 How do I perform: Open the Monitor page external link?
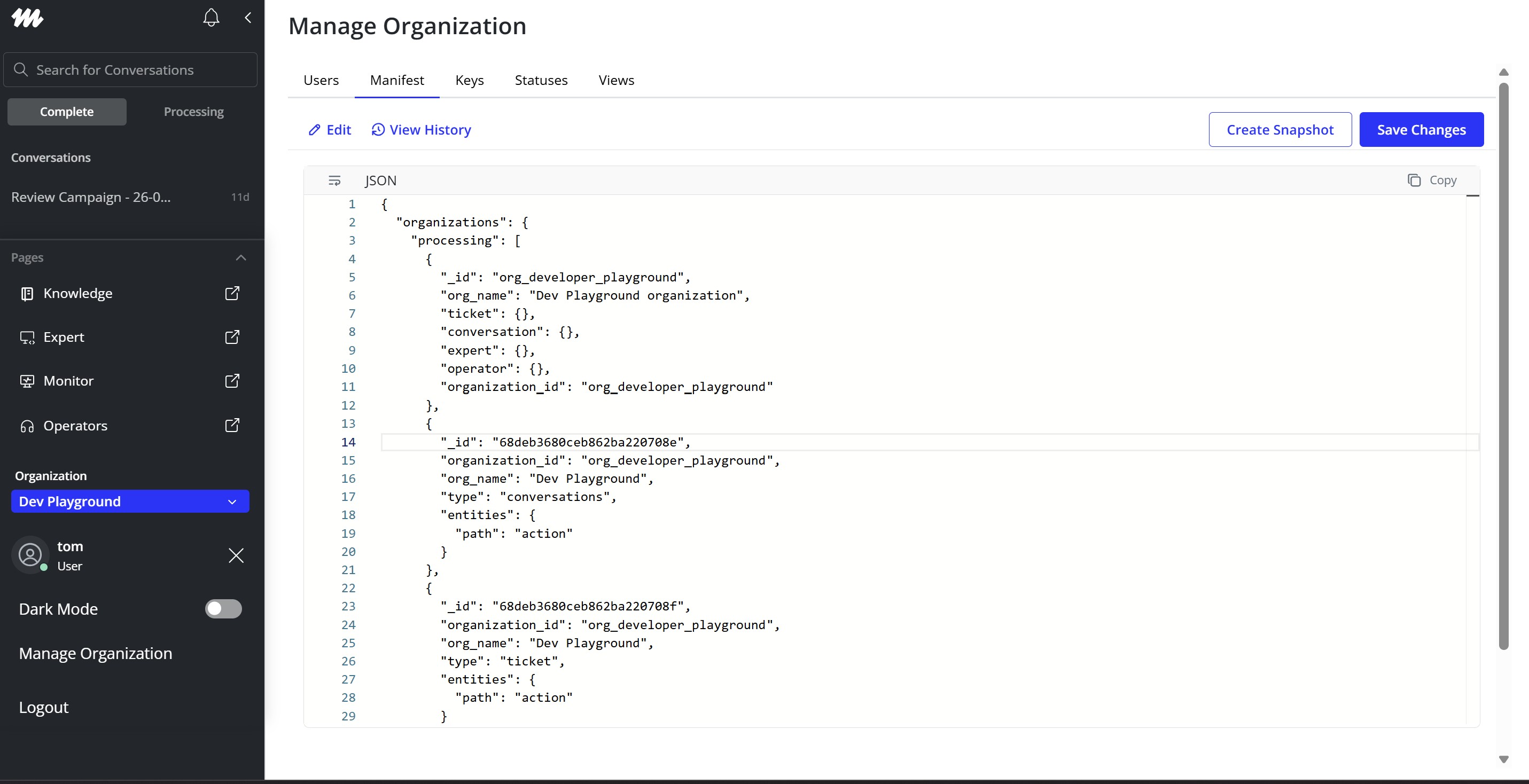click(x=232, y=380)
